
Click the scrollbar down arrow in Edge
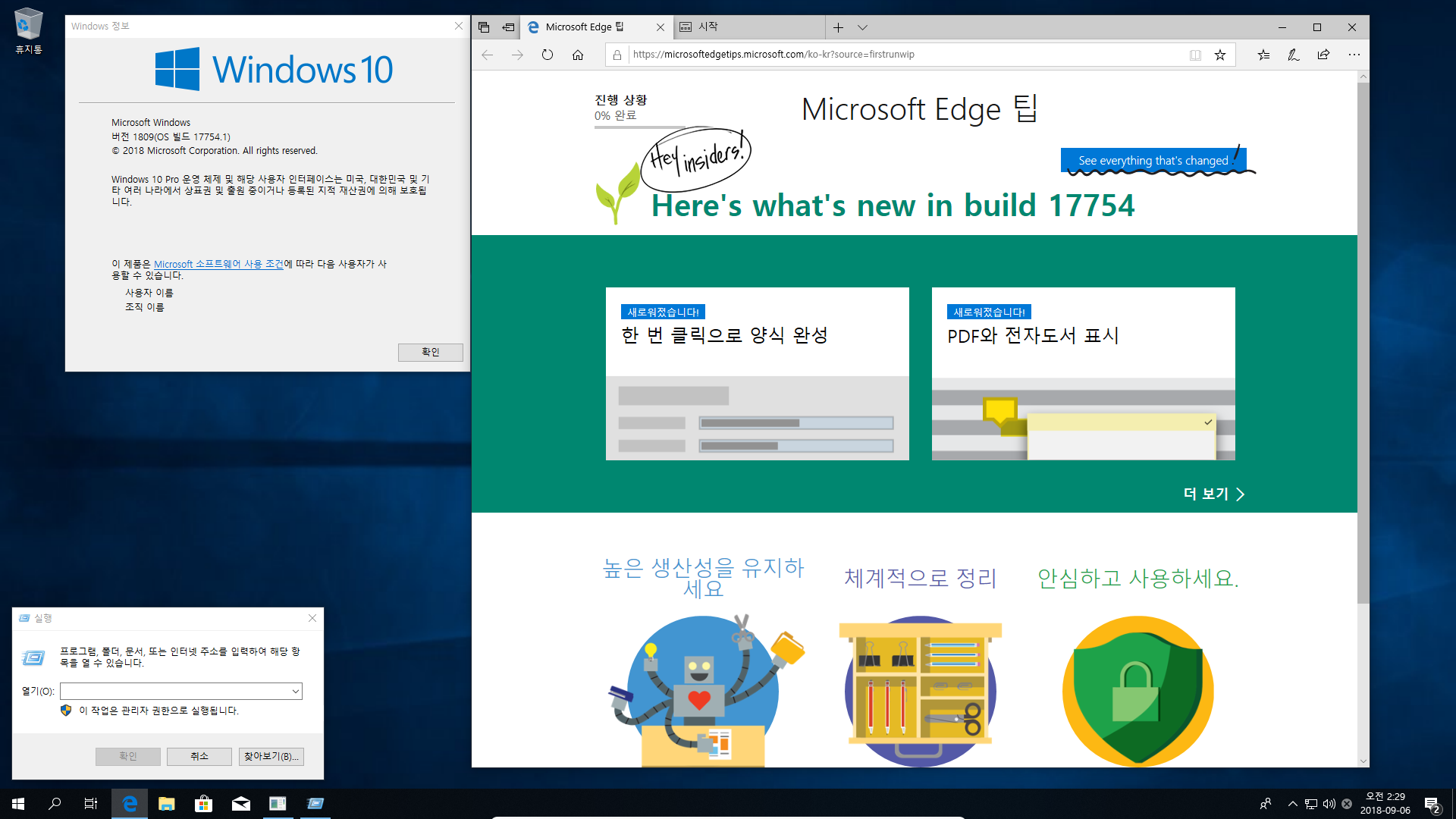[1363, 761]
